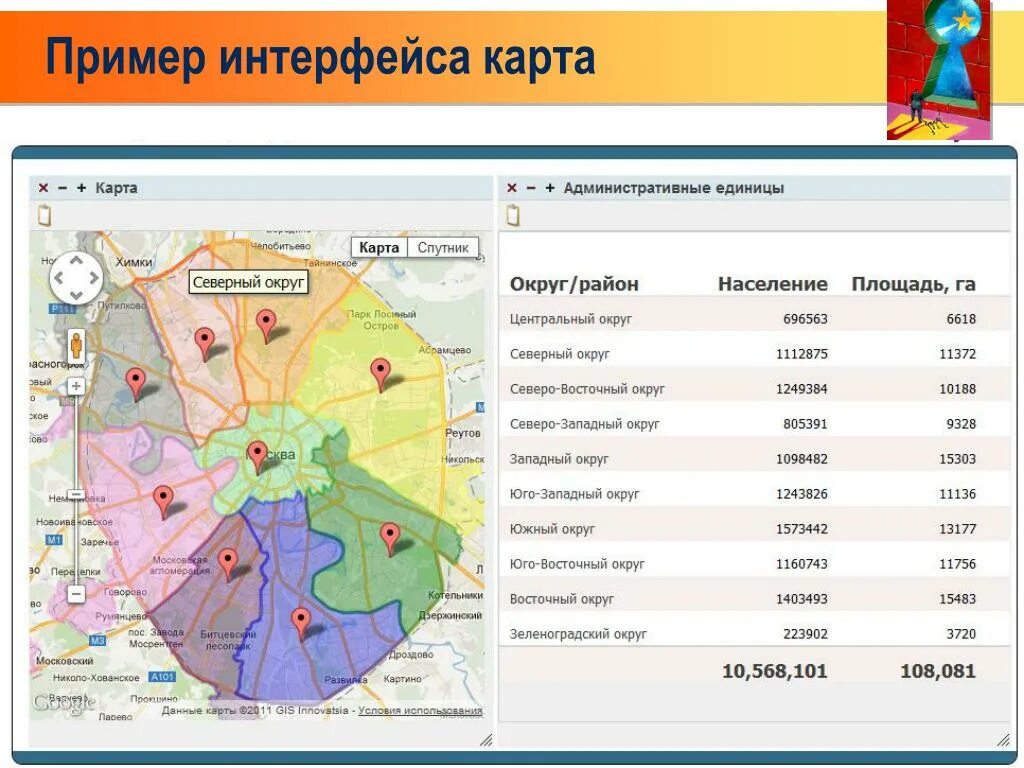The image size is (1024, 768).
Task: Click the resize handle of the Карта panel
Action: click(x=486, y=739)
